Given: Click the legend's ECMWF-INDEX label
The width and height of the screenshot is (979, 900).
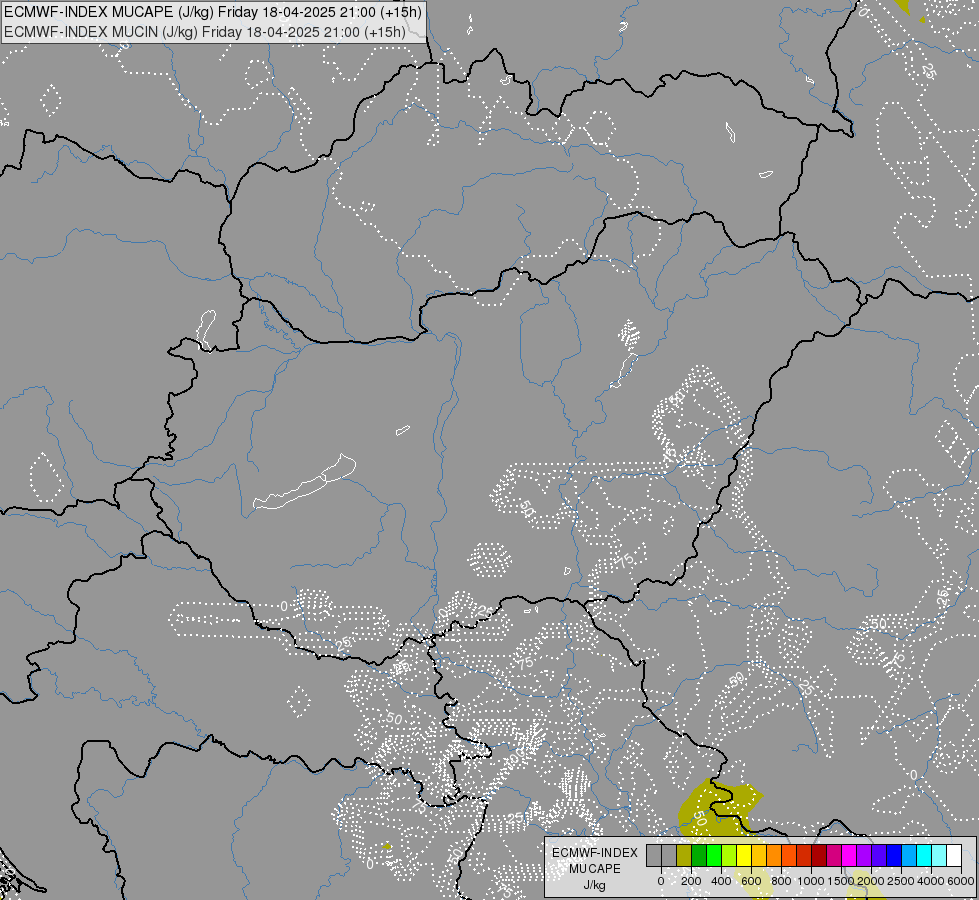Looking at the screenshot, I should [x=594, y=853].
